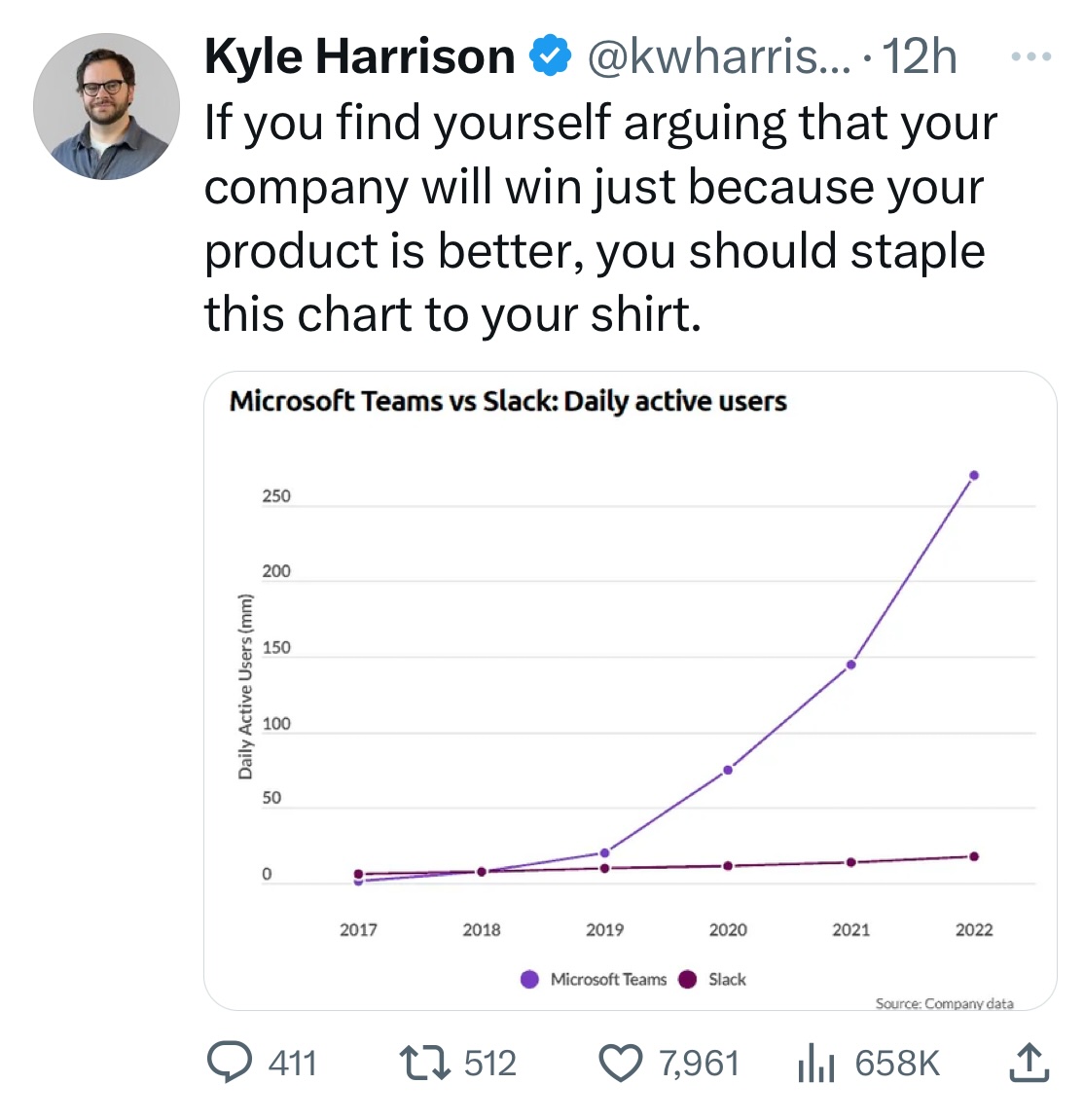
Task: Click the reply comment icon
Action: (x=230, y=1063)
